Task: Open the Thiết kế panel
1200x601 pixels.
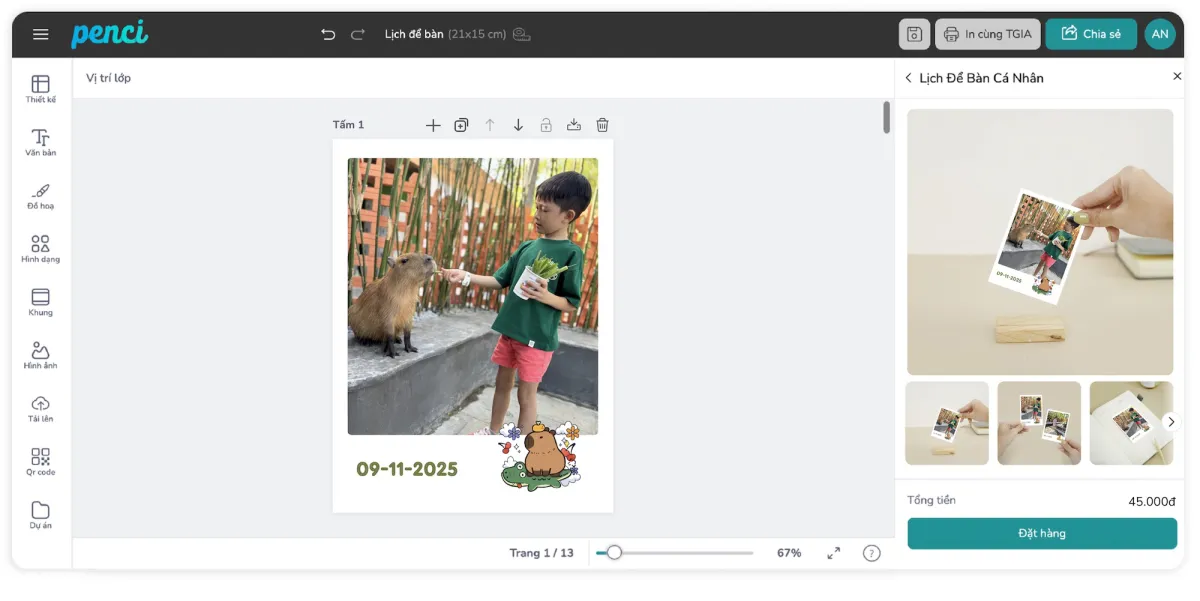Action: tap(41, 89)
